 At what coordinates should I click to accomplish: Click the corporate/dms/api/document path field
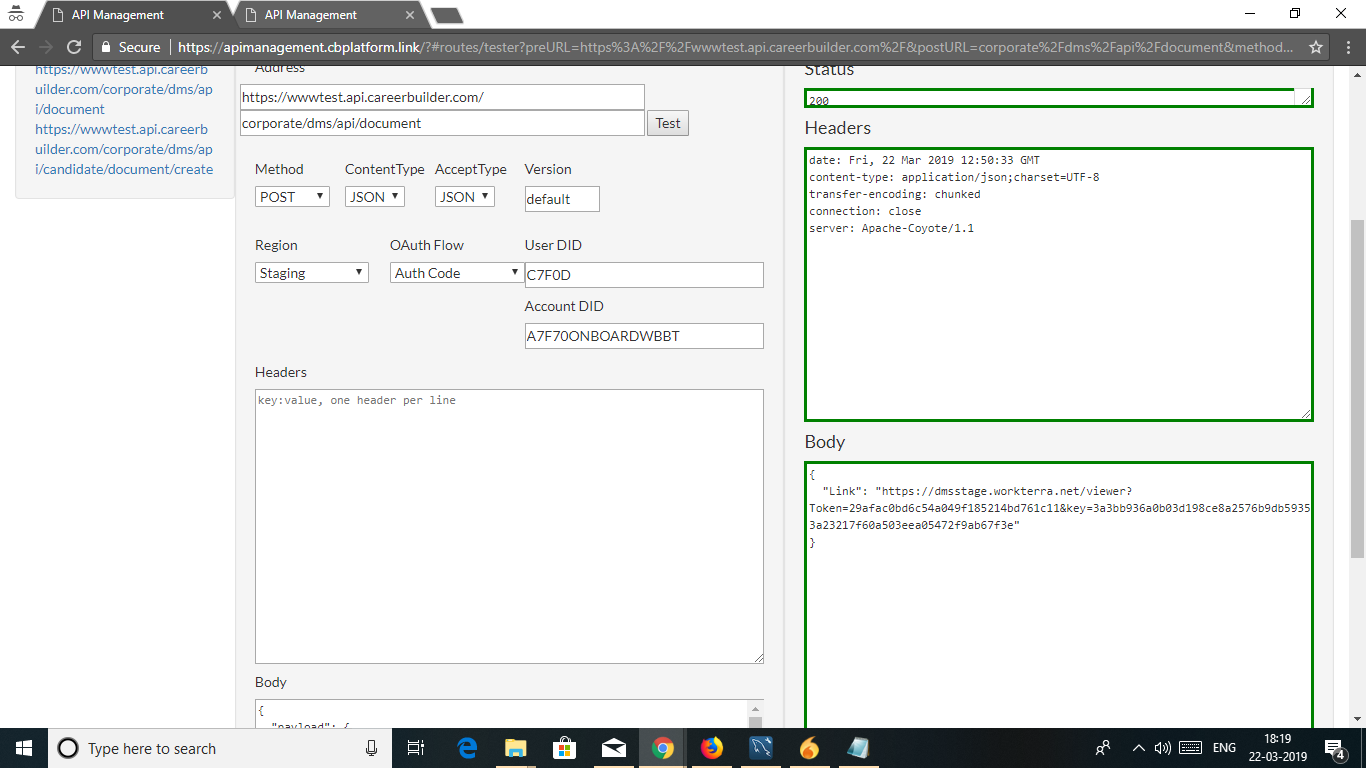(x=442, y=123)
